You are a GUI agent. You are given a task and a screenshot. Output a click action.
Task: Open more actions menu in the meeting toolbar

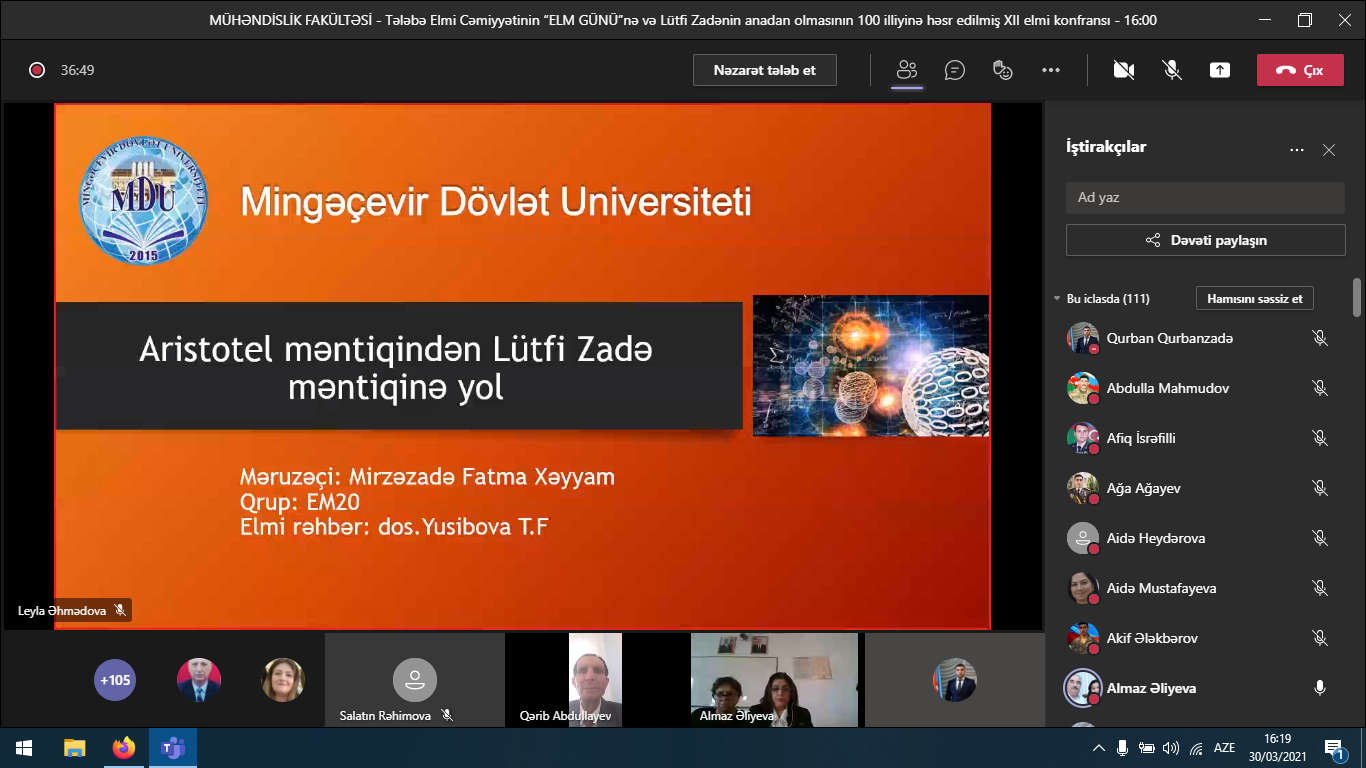click(x=1050, y=70)
